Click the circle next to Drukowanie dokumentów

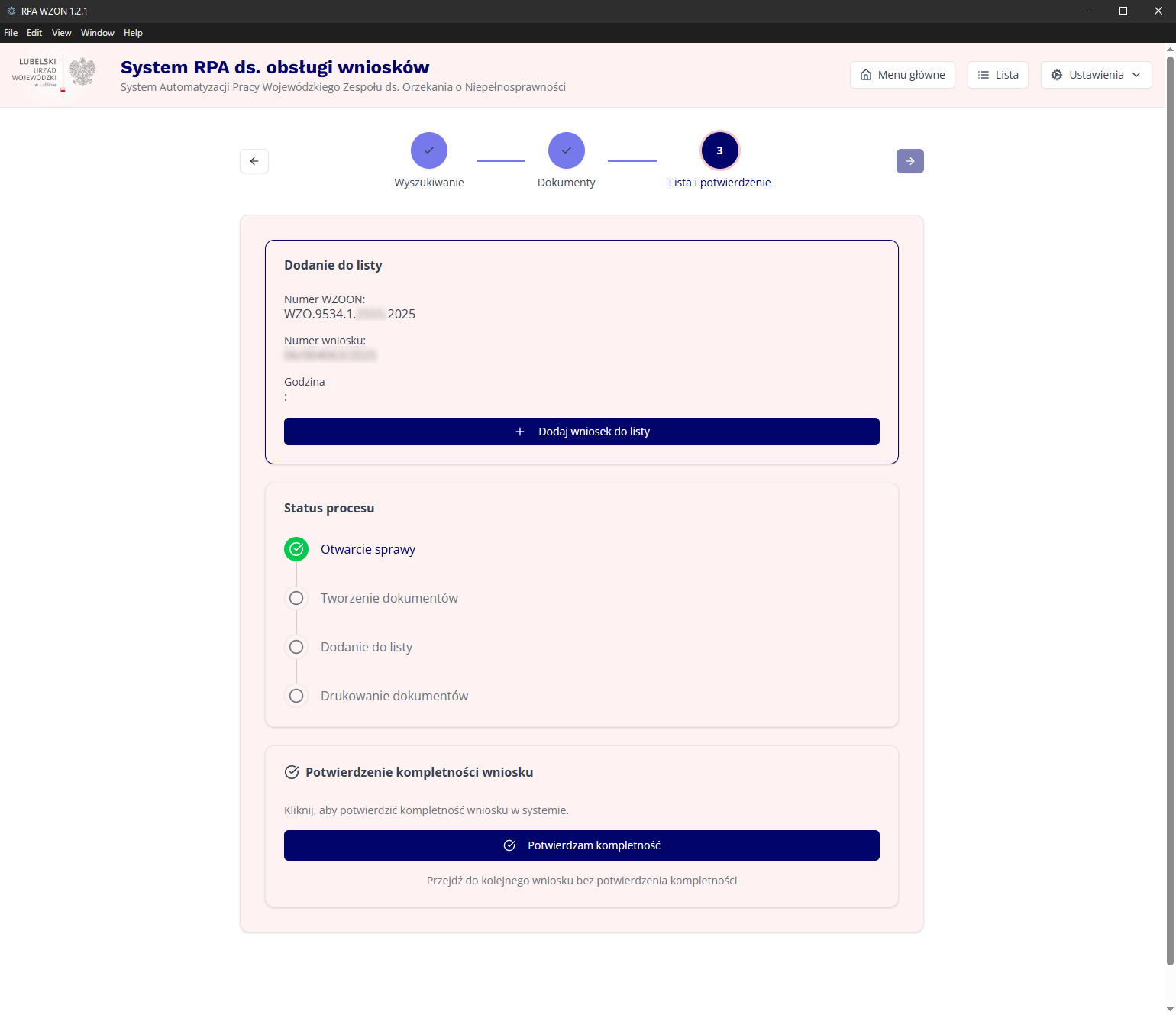pyautogui.click(x=296, y=696)
